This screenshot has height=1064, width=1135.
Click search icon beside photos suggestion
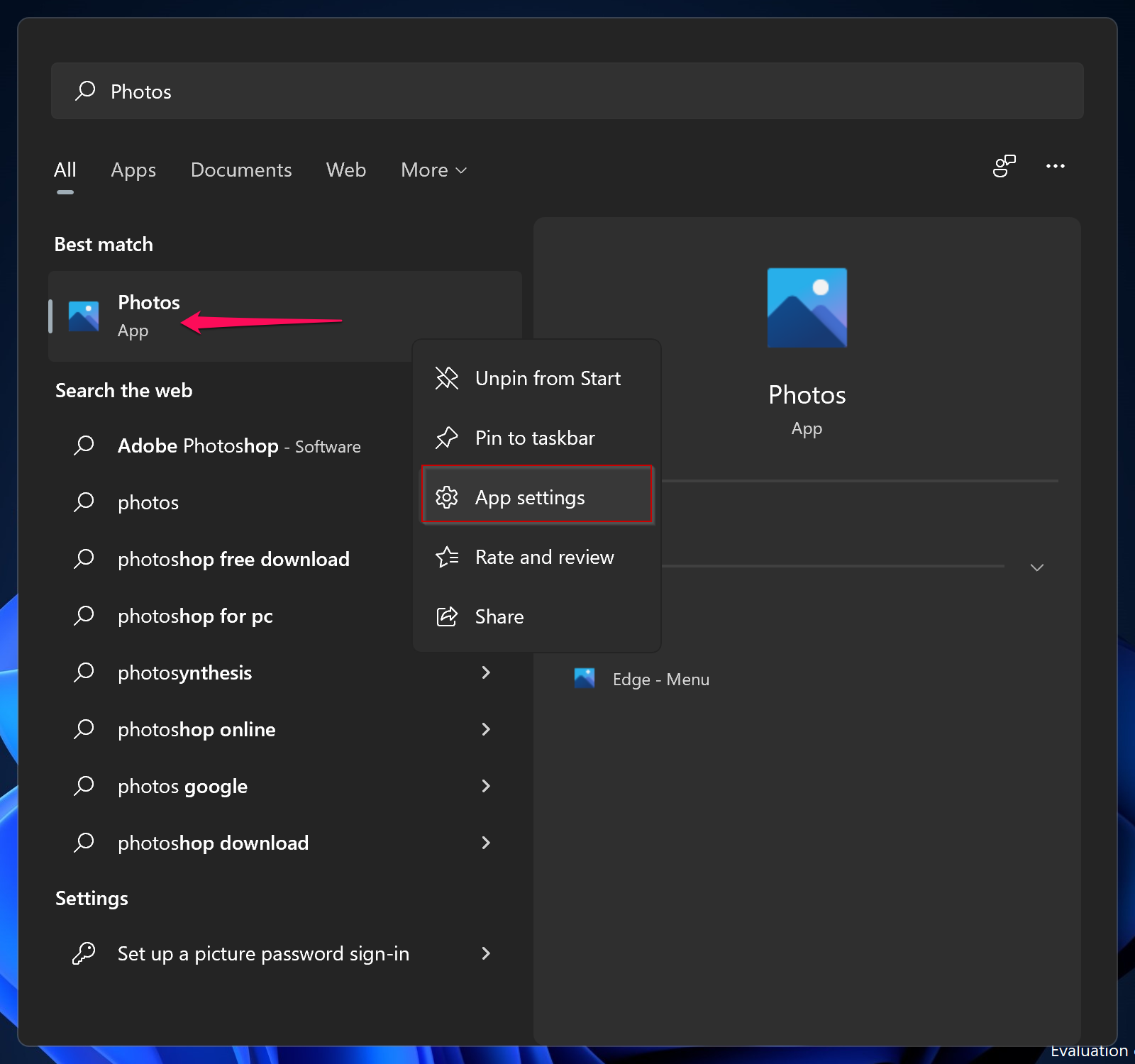tap(84, 501)
